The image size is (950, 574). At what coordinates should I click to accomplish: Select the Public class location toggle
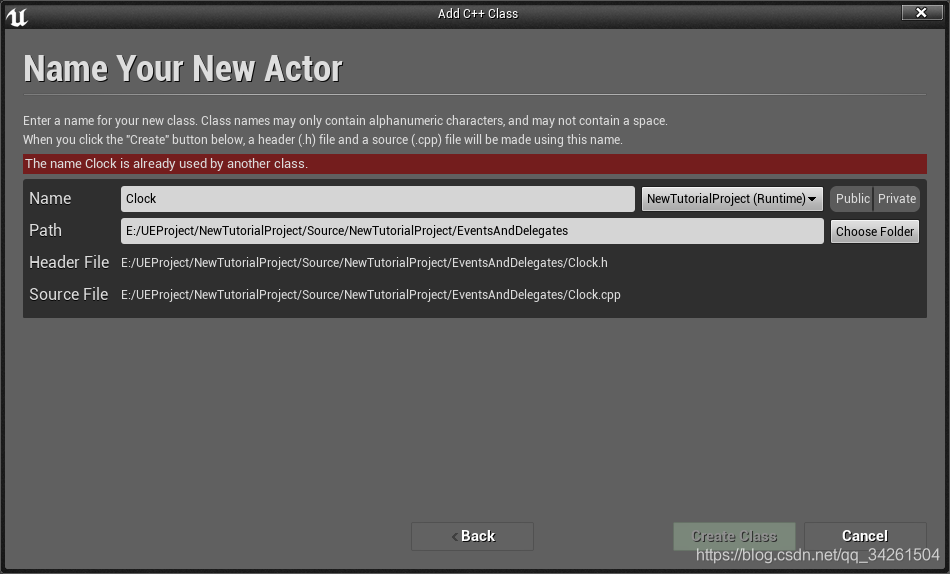[852, 199]
